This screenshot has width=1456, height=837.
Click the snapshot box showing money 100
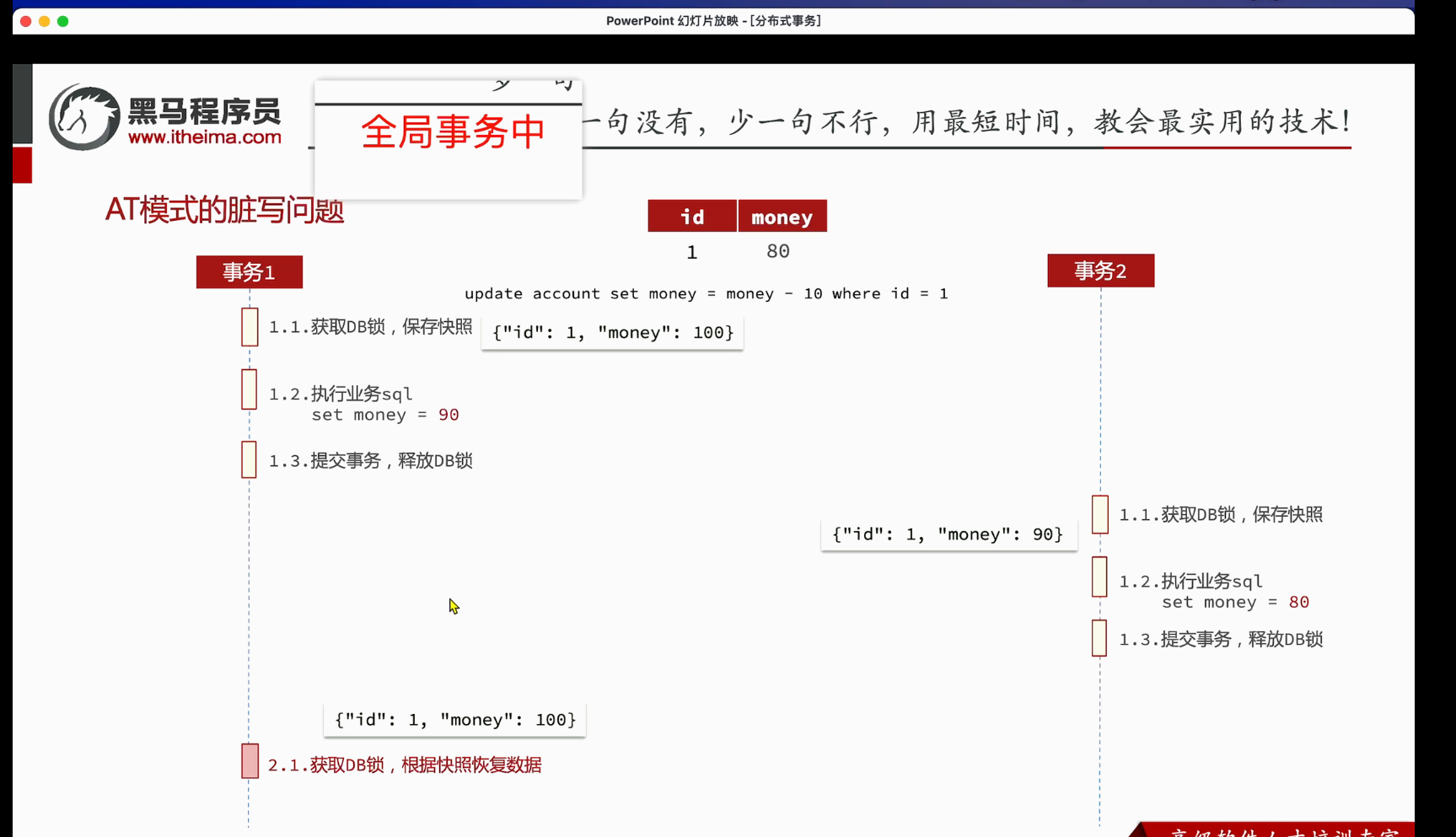[611, 332]
